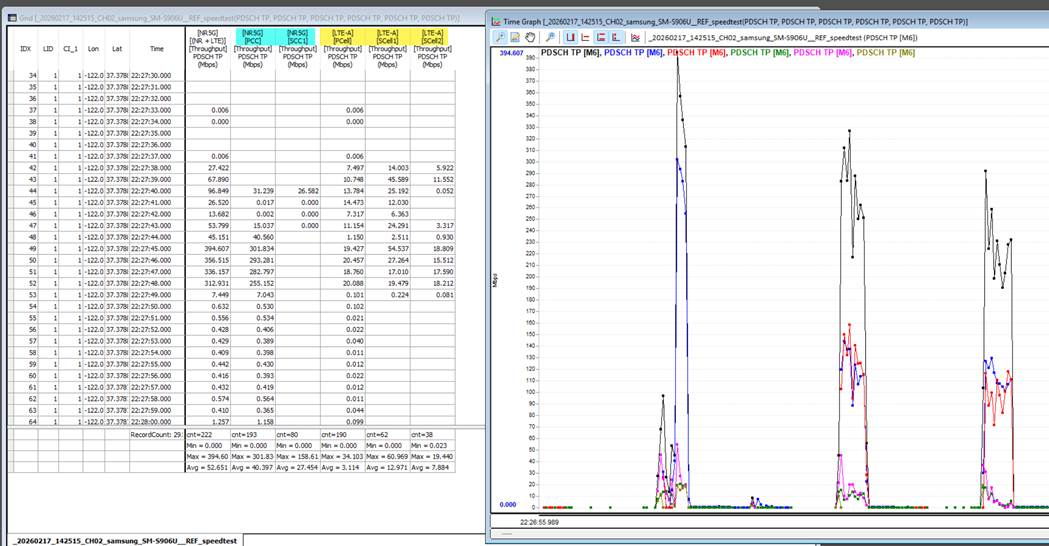Click the Time column header in grid
Screen dimensions: 1049x546
click(x=157, y=47)
